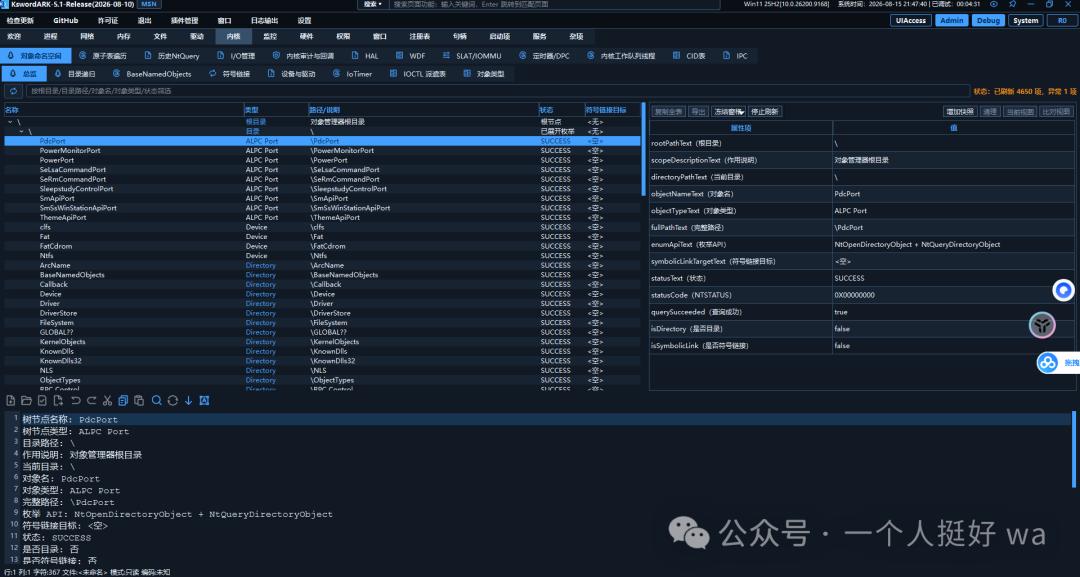This screenshot has height=577, width=1080.
Task: Collapse the root '\' 根目录 tree node
Action: pyautogui.click(x=10, y=122)
